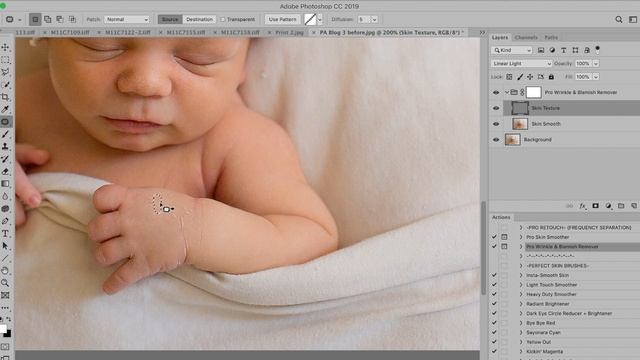
Task: Open the search icon in options bar
Action: click(x=619, y=19)
